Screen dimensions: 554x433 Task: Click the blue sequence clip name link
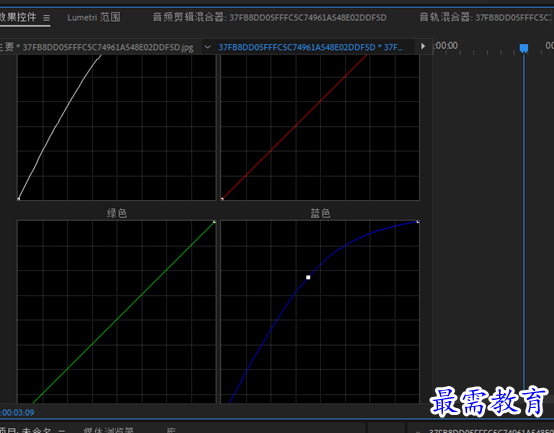pos(310,47)
